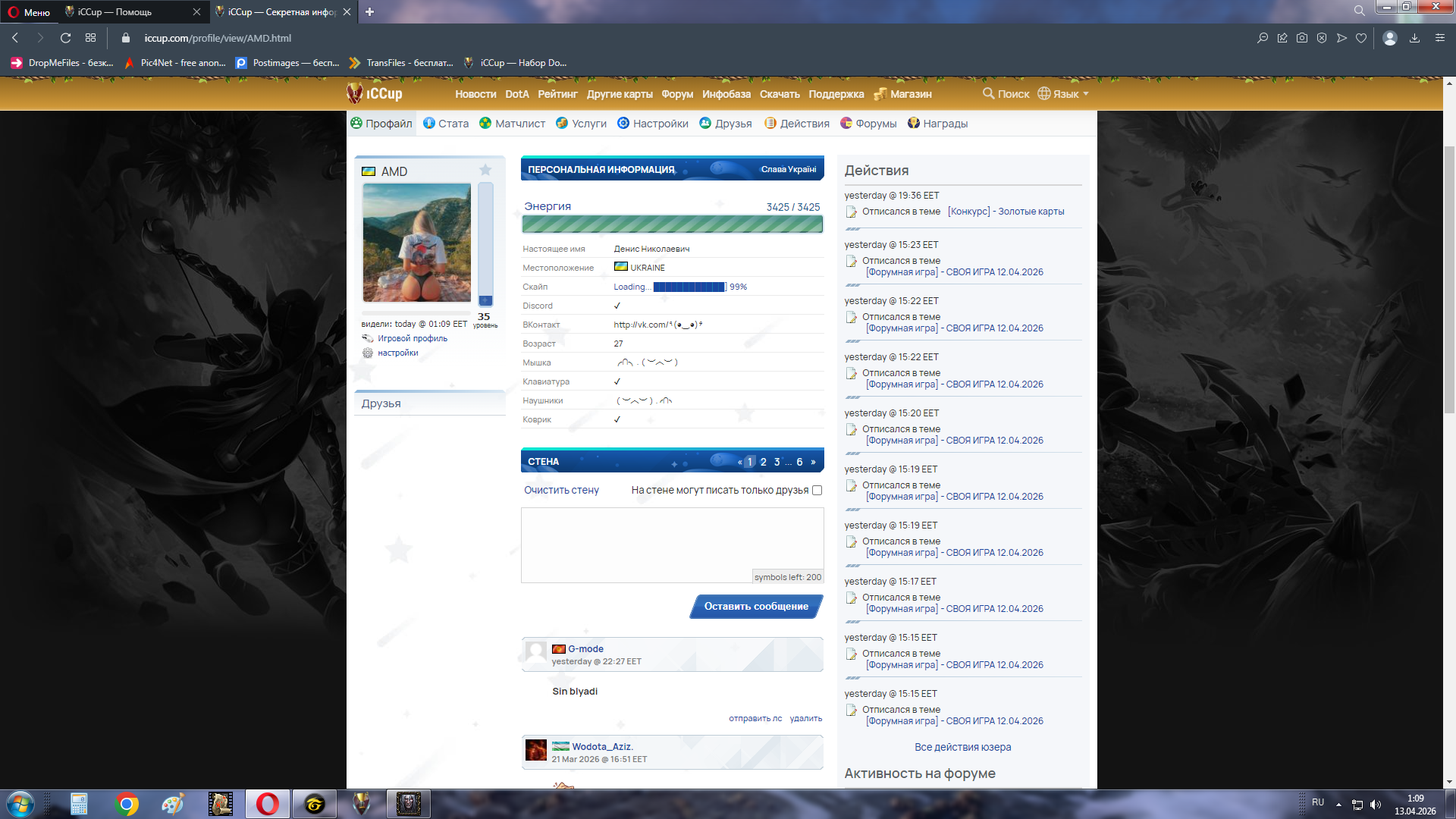
Task: Switch to the Матчлист tab
Action: coord(513,124)
